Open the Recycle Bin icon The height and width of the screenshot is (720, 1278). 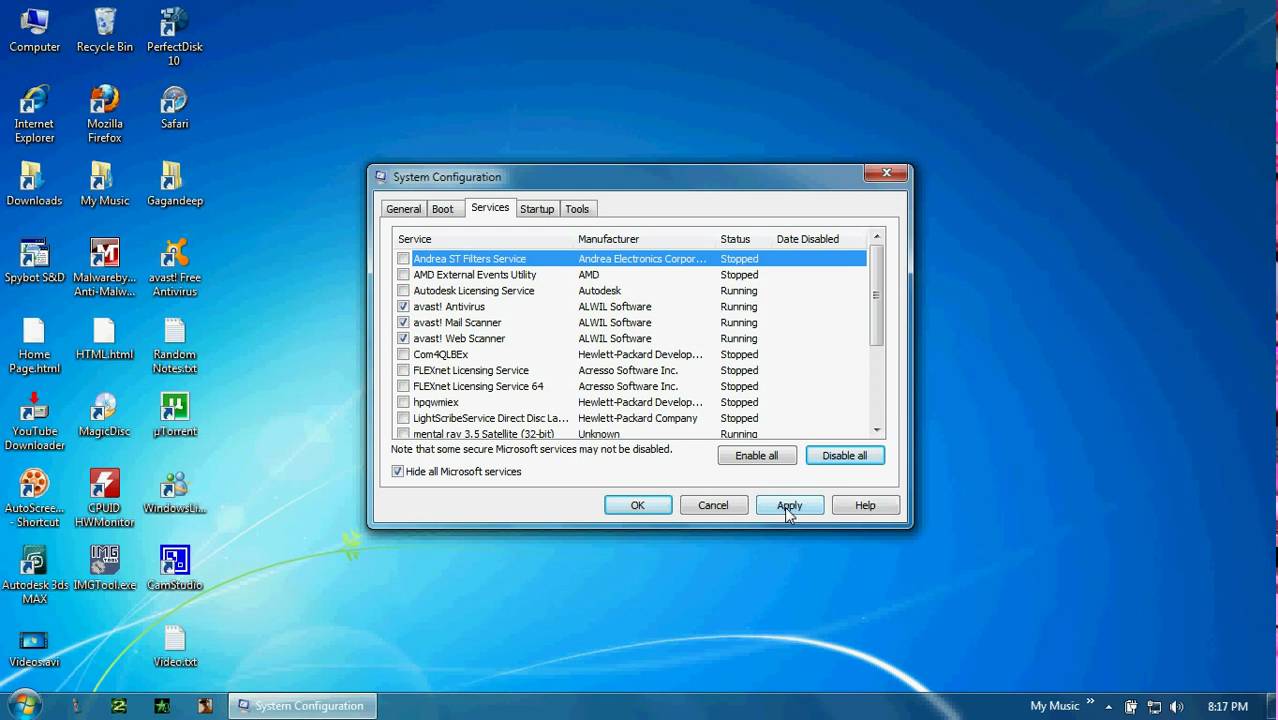coord(104,30)
